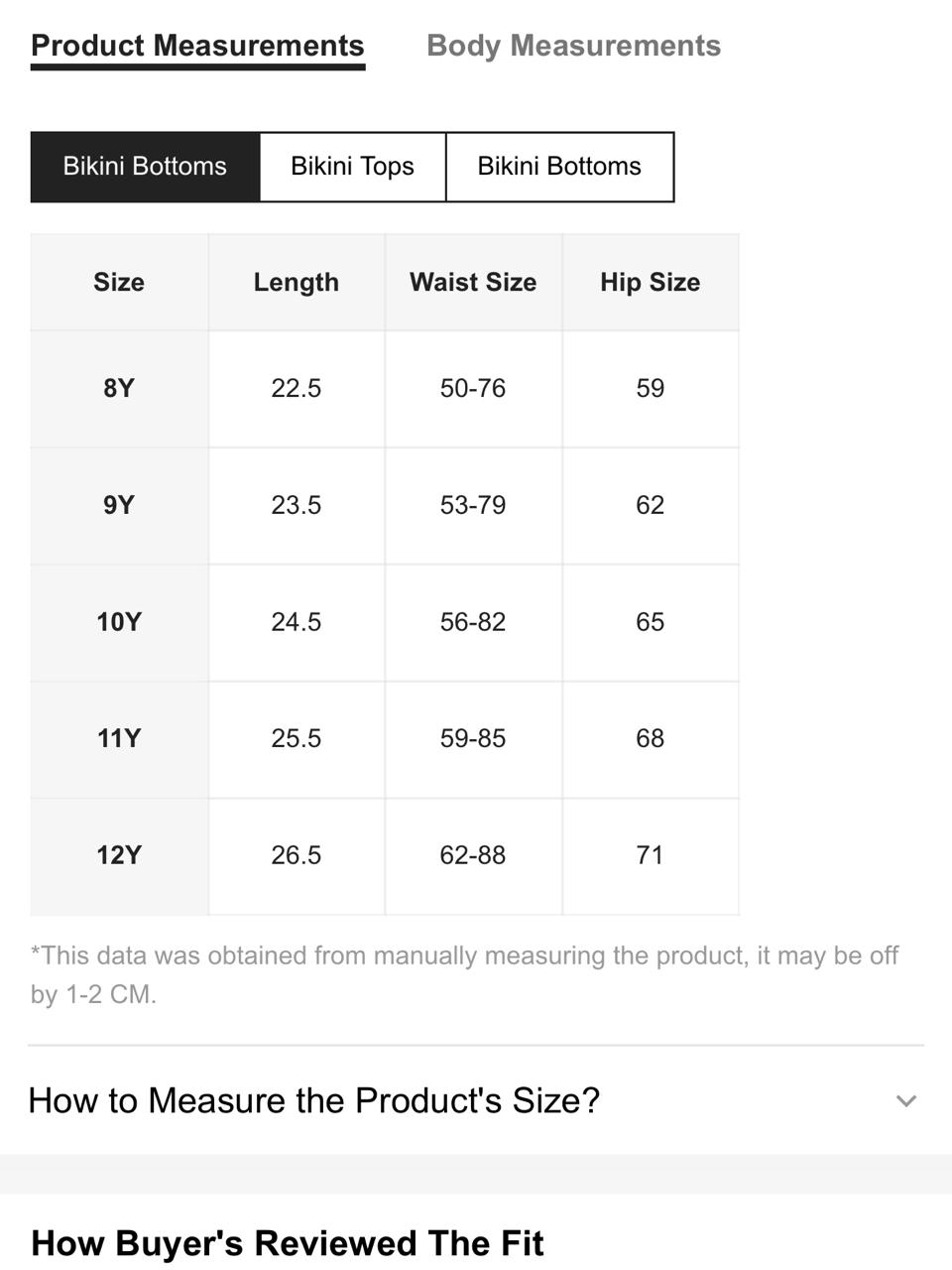Click the Waist Size column header
Screen dimensions: 952x1270
[x=473, y=283]
